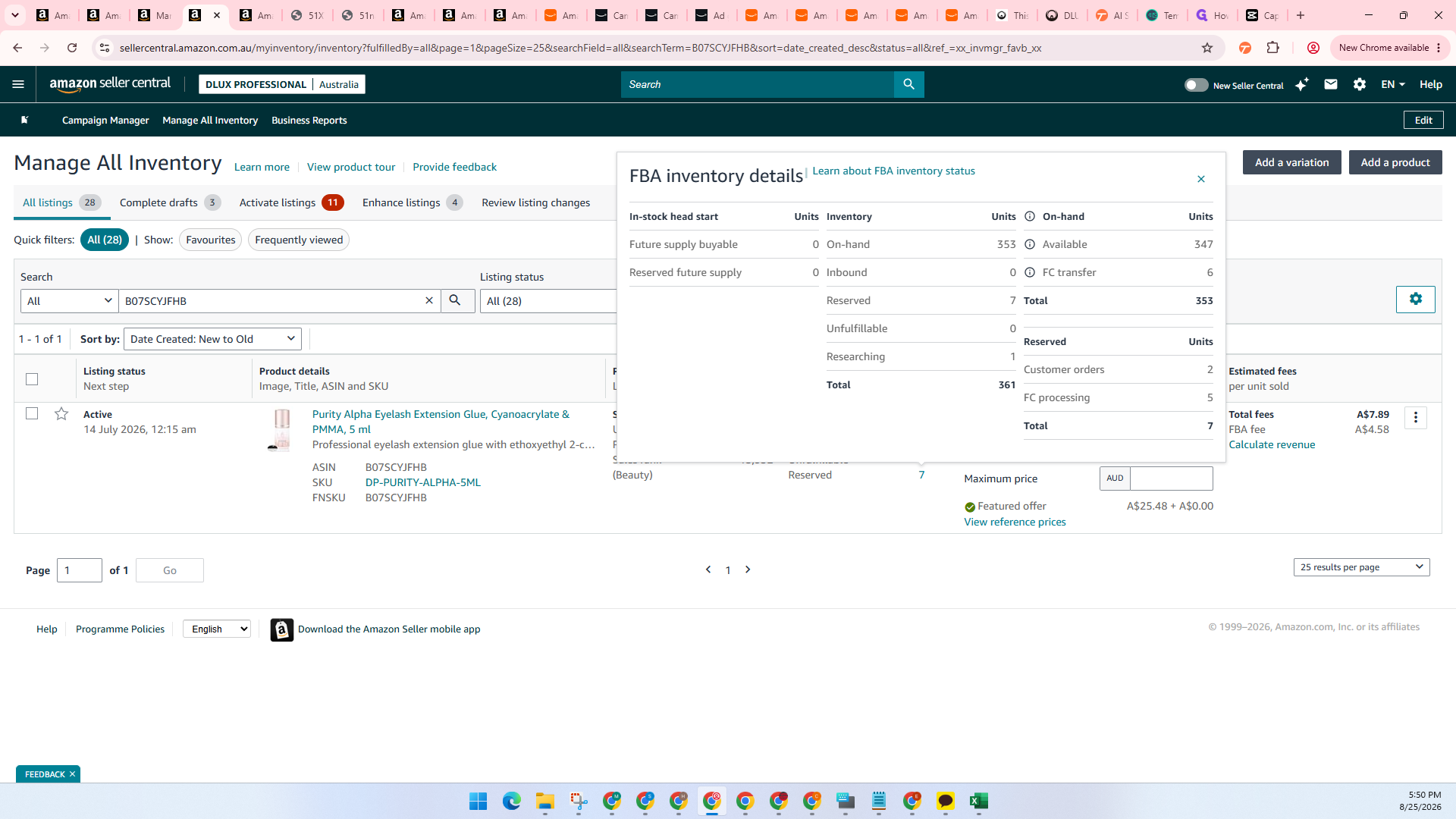
Task: Switch to the Complete drafts tab
Action: (170, 202)
